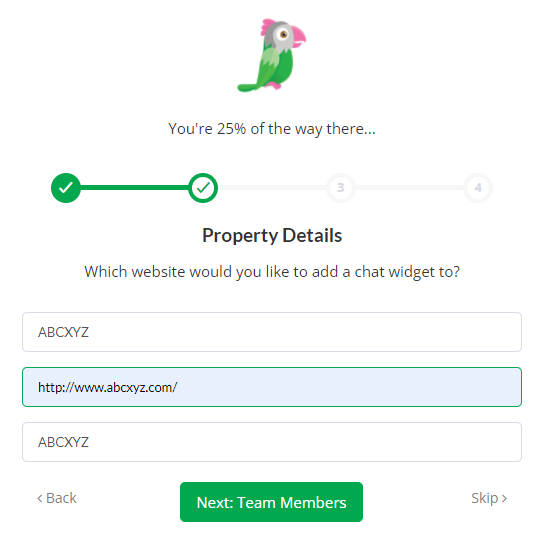This screenshot has width=550, height=550.
Task: Click the left chevron beside Back
Action: [x=40, y=498]
